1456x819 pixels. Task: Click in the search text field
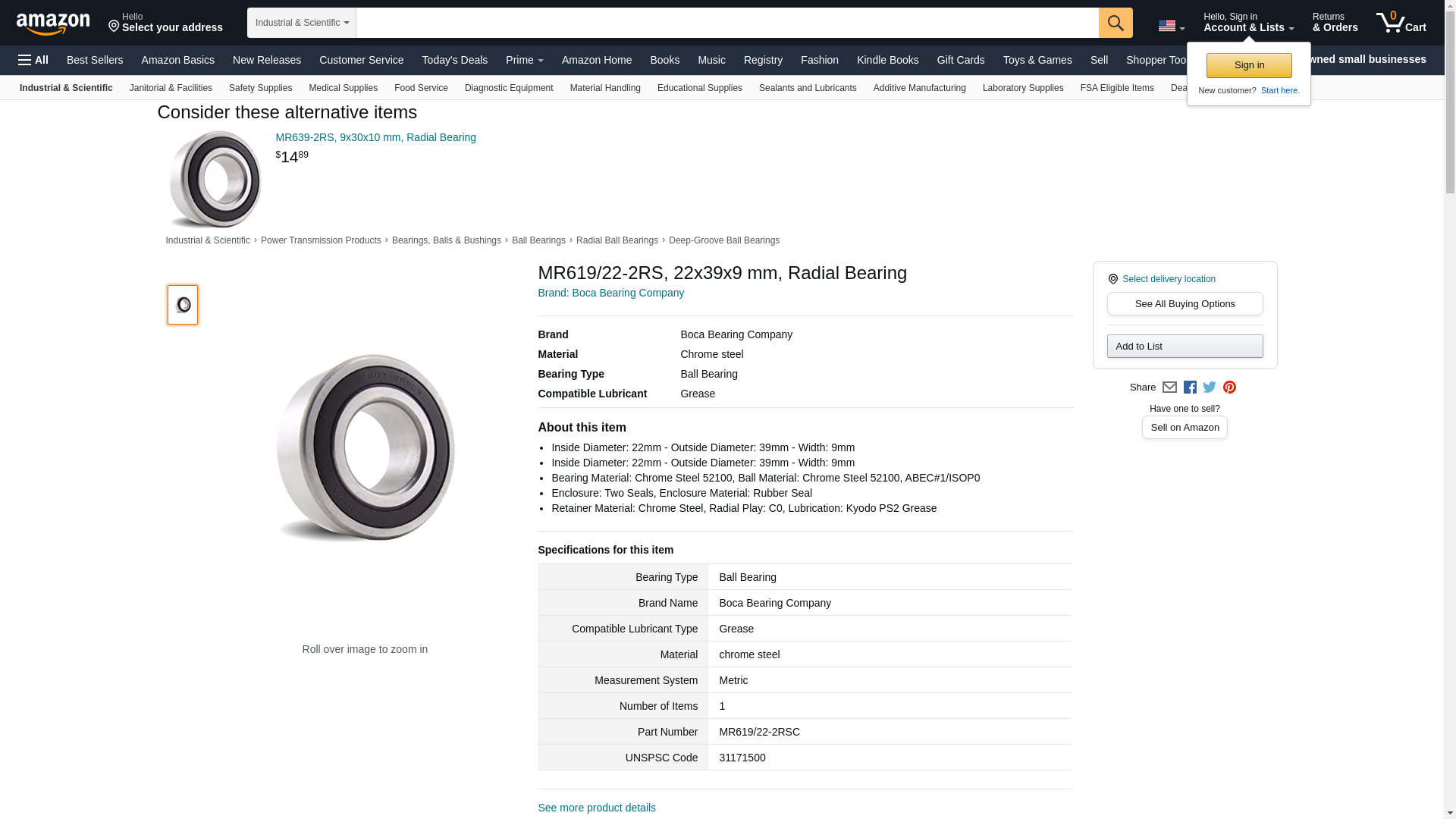pos(726,23)
